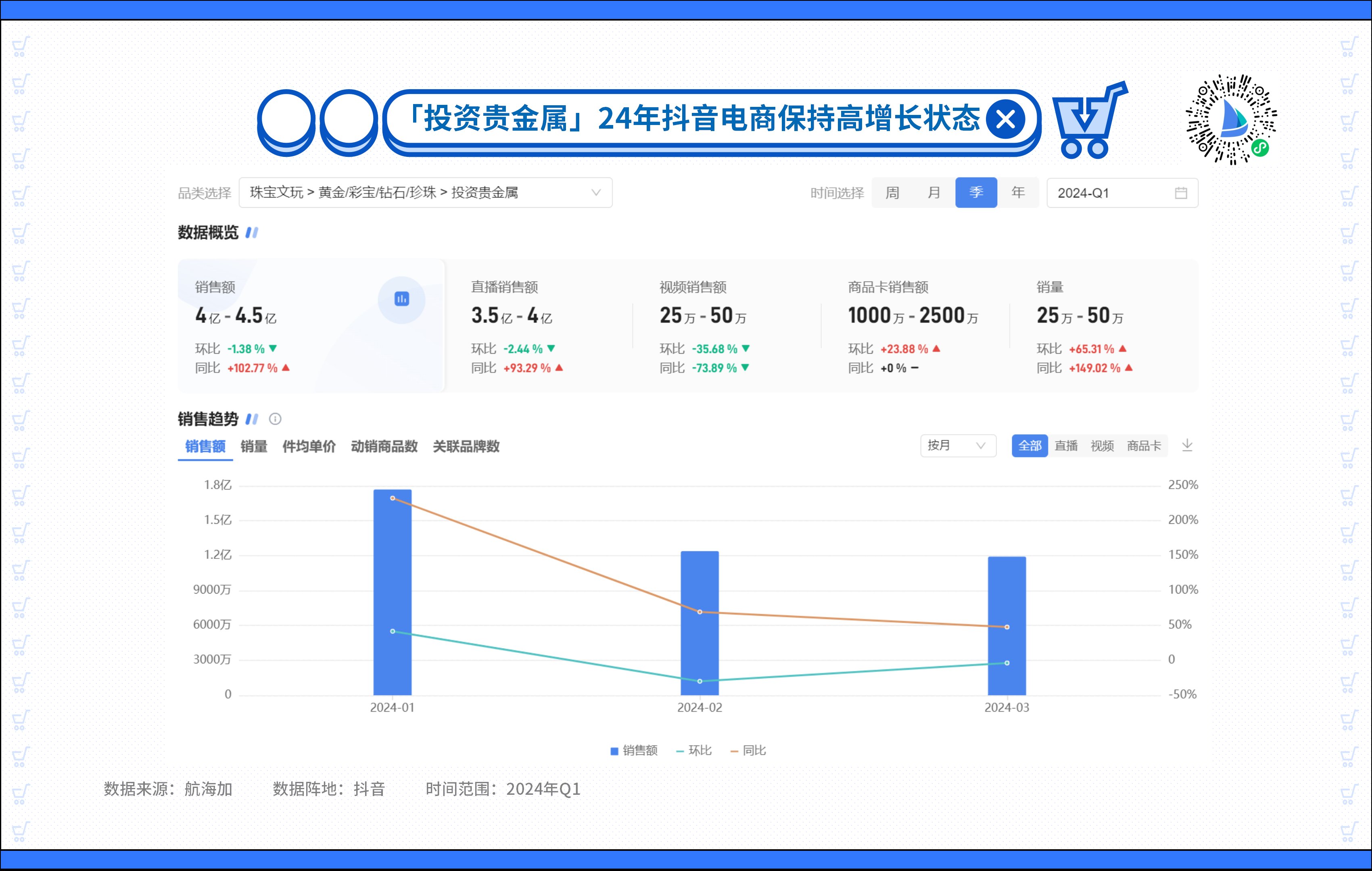Viewport: 1372px width, 871px height.
Task: Click the download icon beside 商品卡
Action: 1187,446
